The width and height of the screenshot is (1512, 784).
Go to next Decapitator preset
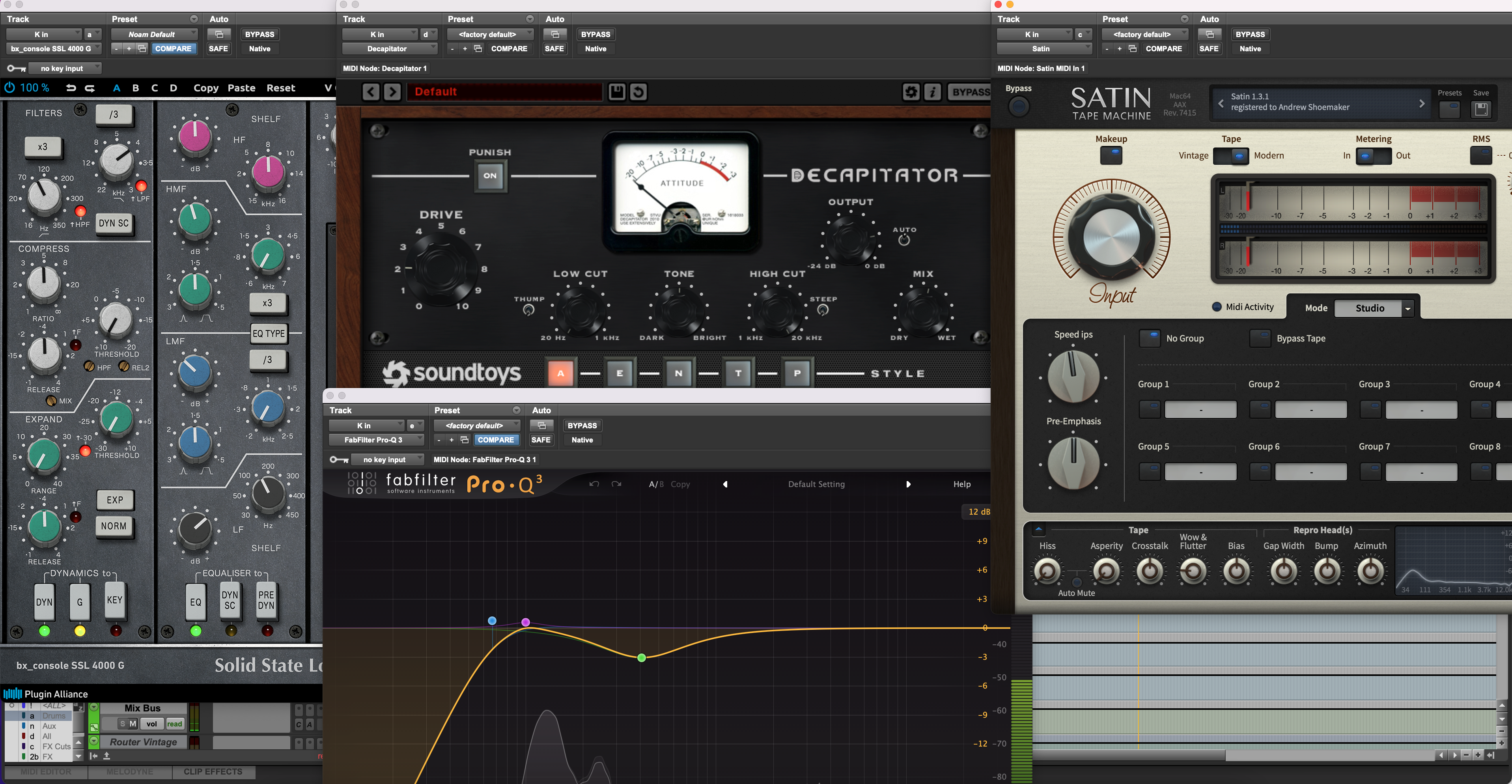click(x=392, y=91)
